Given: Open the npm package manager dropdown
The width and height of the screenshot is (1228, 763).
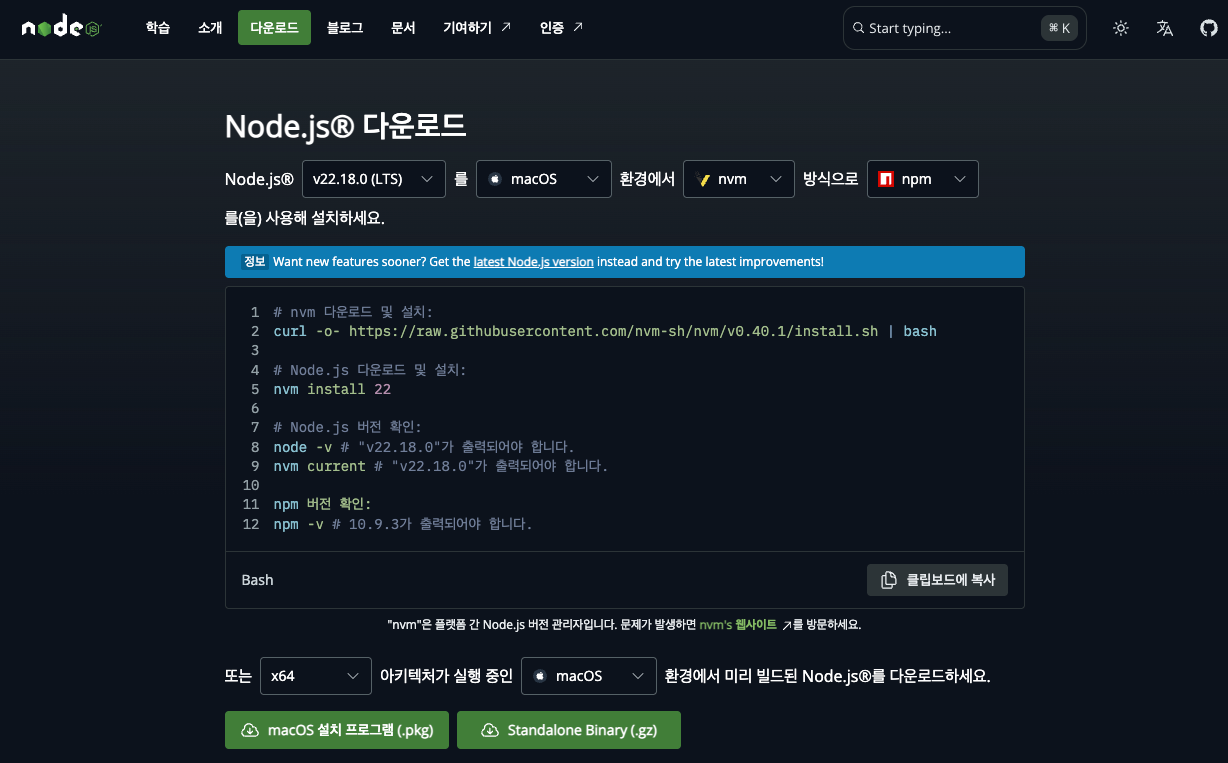Looking at the screenshot, I should (x=922, y=179).
